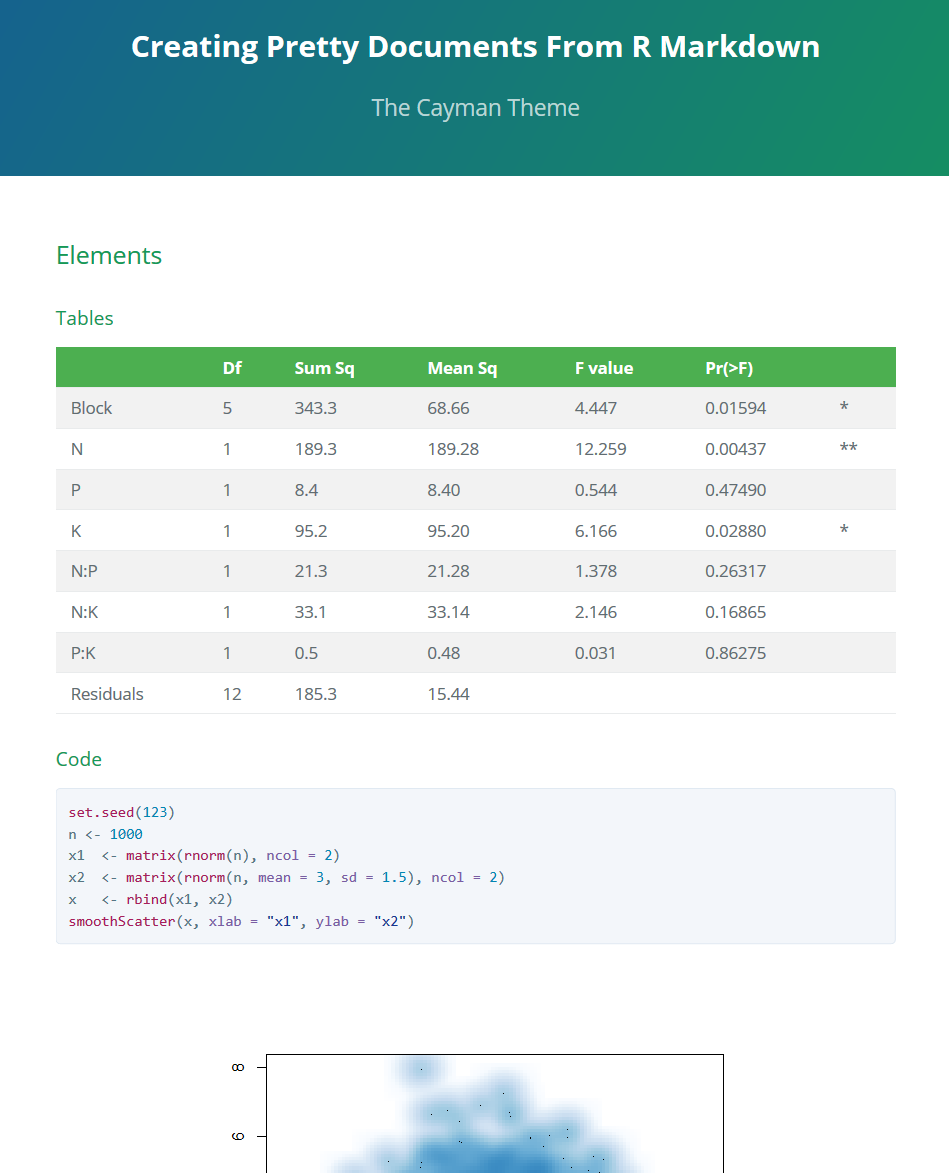The height and width of the screenshot is (1173, 949).
Task: Click the double asterisk in N row
Action: point(848,448)
